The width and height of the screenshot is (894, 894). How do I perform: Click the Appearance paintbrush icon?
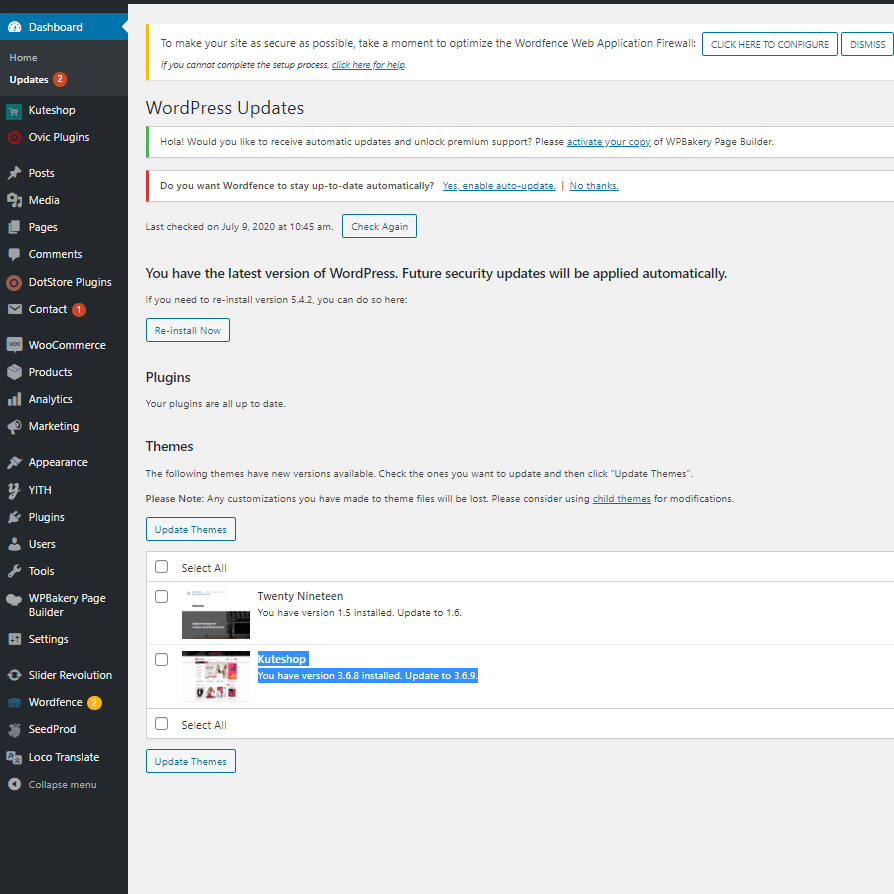pos(14,462)
